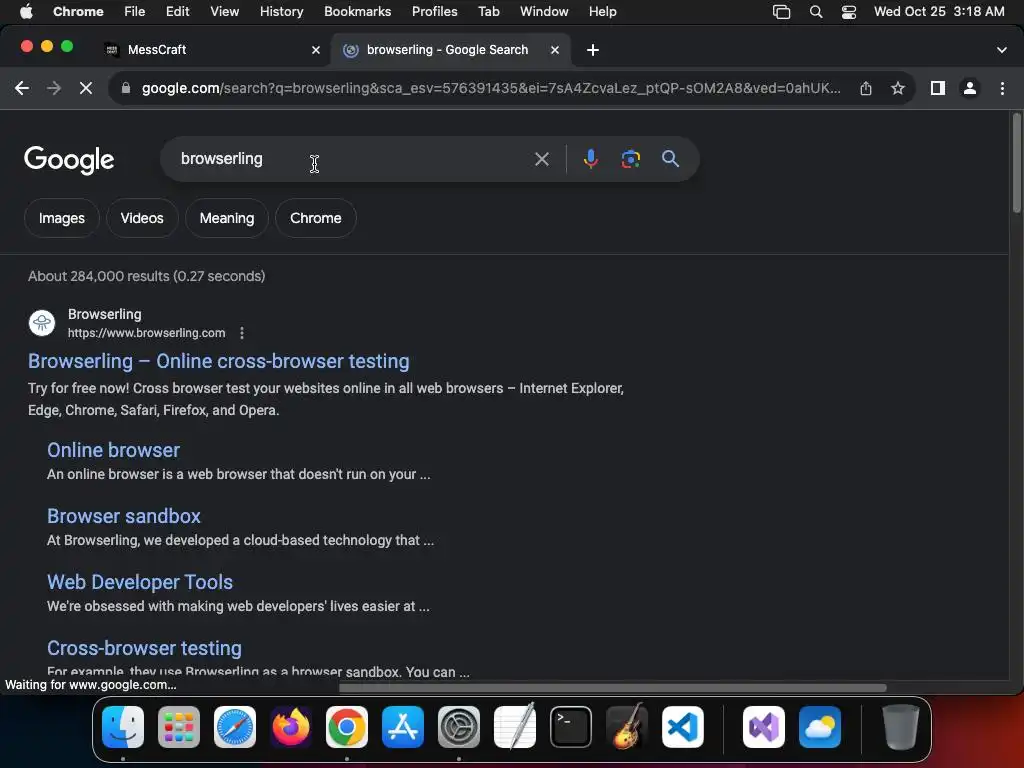
Task: Open the History menu
Action: (x=281, y=12)
